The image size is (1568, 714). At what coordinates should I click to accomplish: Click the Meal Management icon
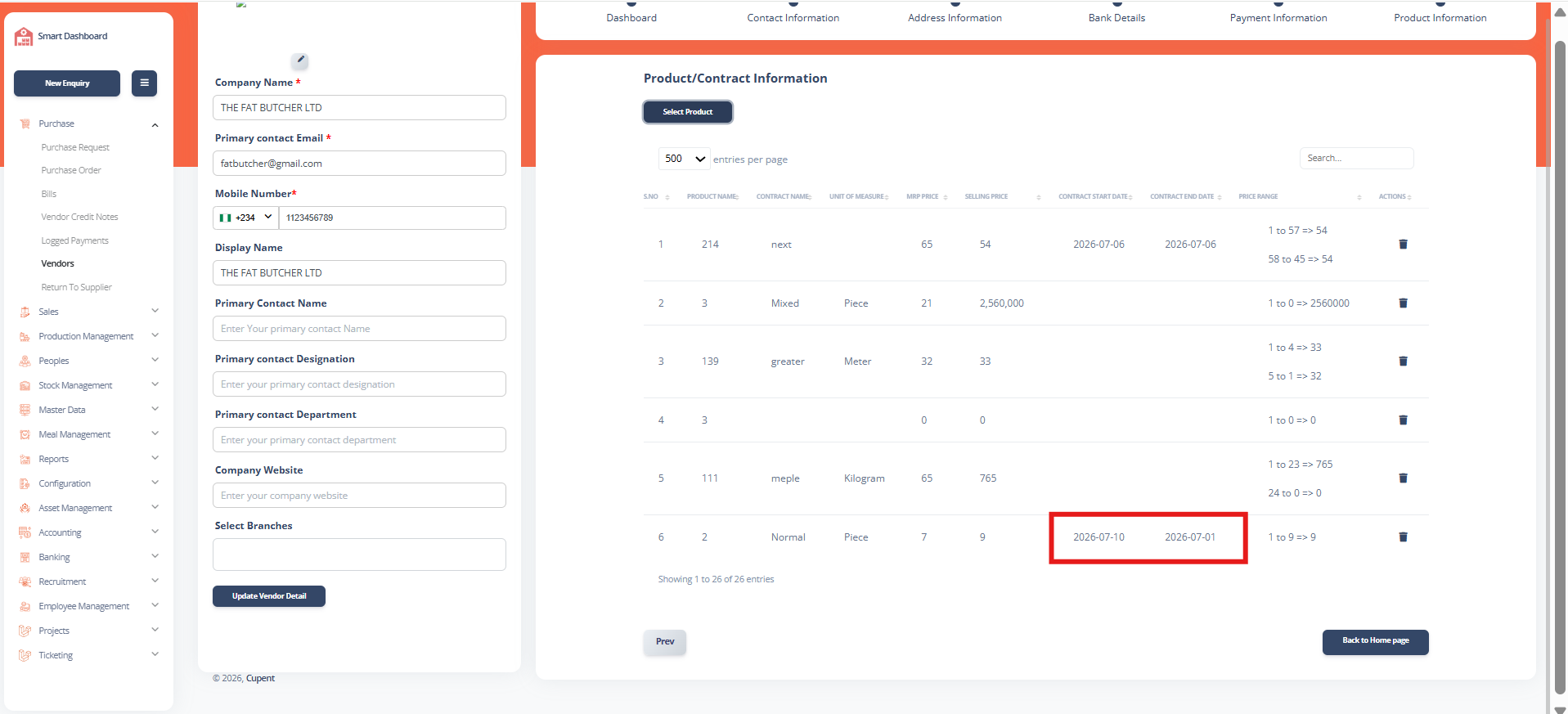coord(25,434)
